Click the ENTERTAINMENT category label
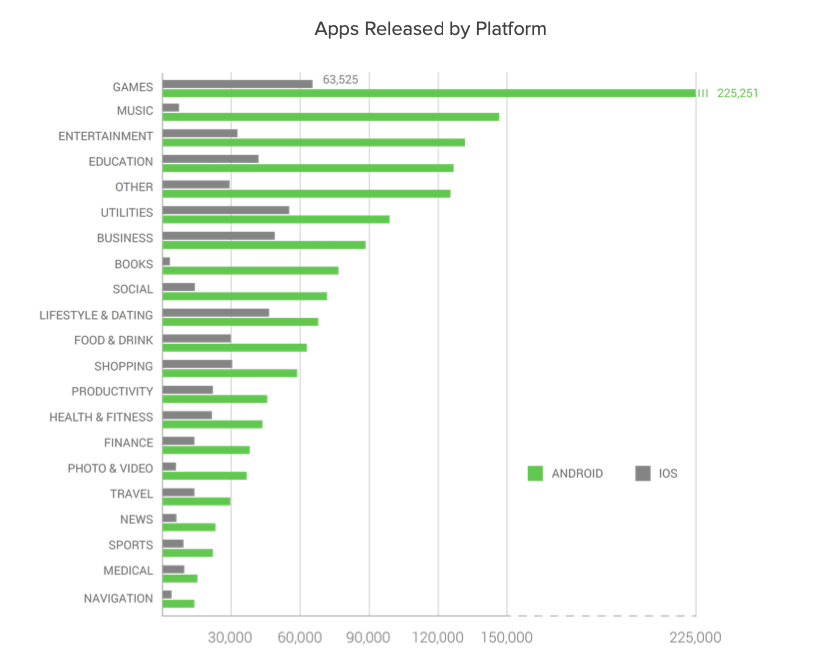The image size is (831, 656). click(105, 136)
